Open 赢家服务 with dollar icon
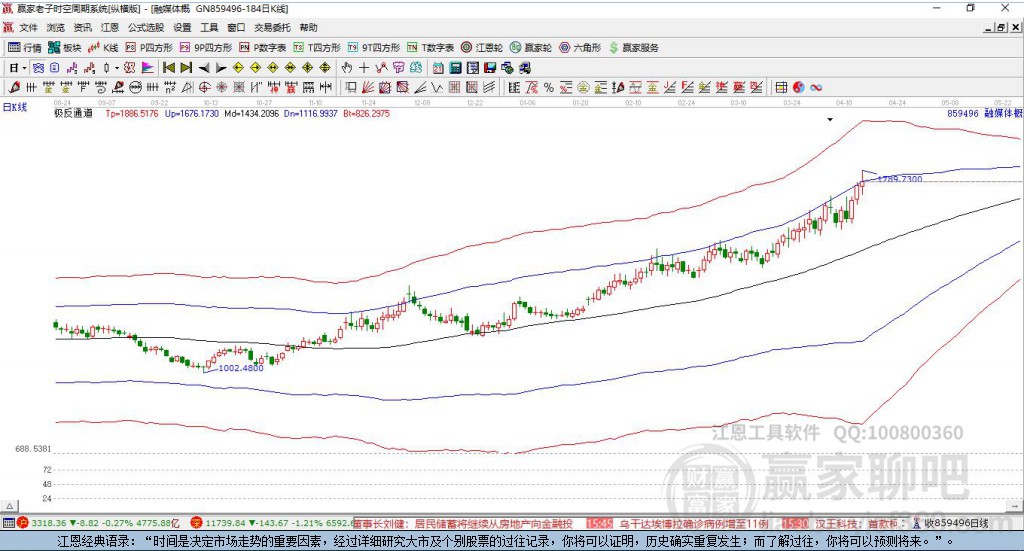1024x551 pixels. tap(633, 48)
